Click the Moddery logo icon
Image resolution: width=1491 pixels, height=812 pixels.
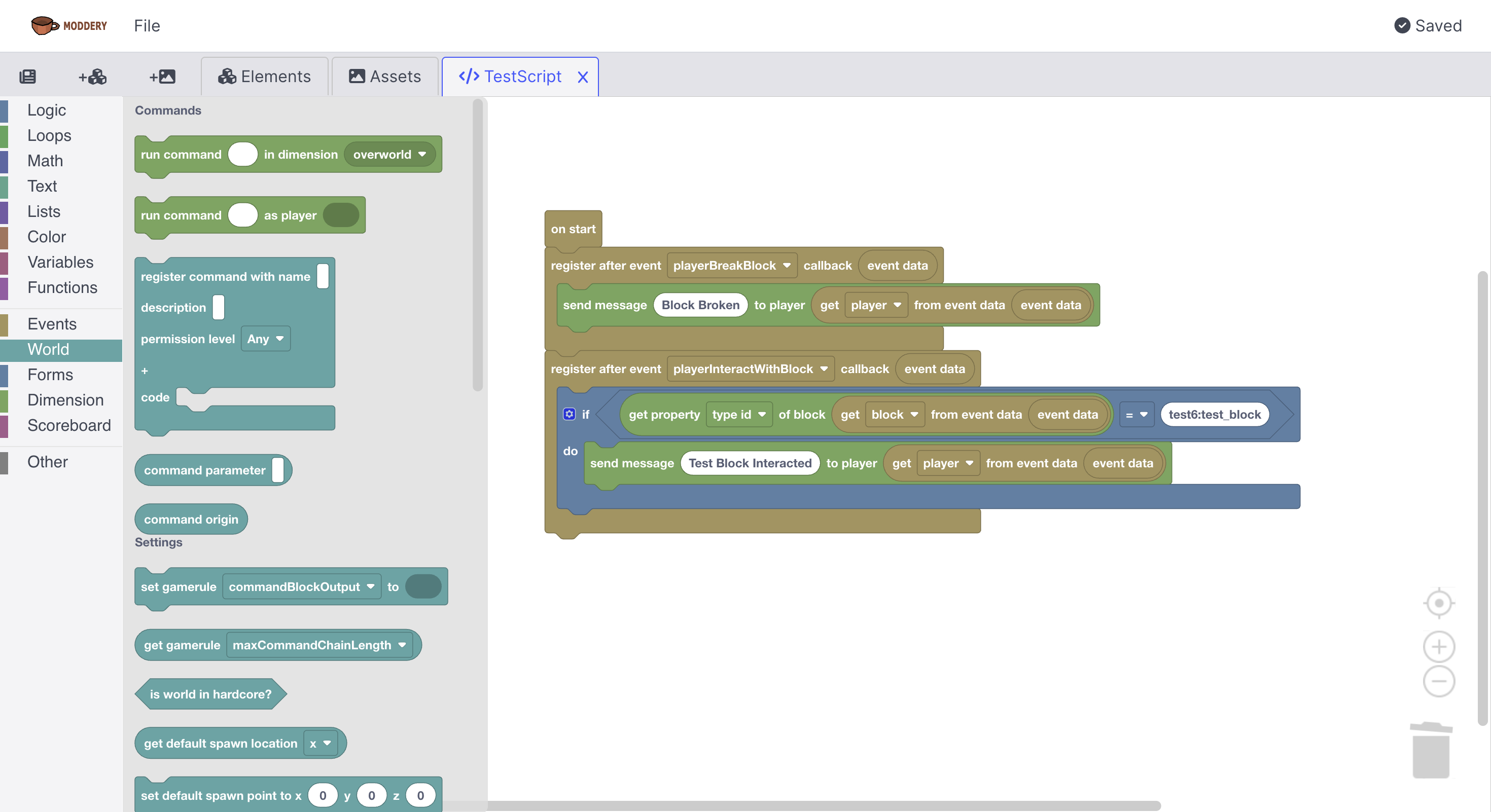click(45, 25)
